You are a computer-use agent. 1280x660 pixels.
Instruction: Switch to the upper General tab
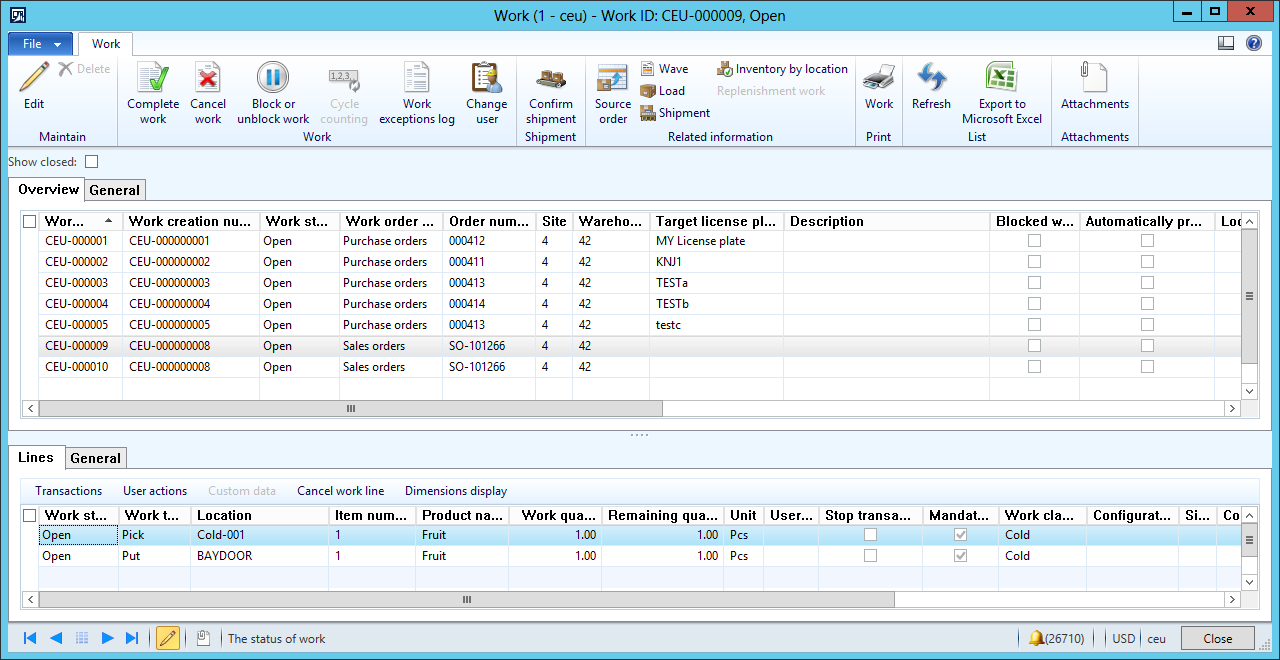[x=115, y=190]
